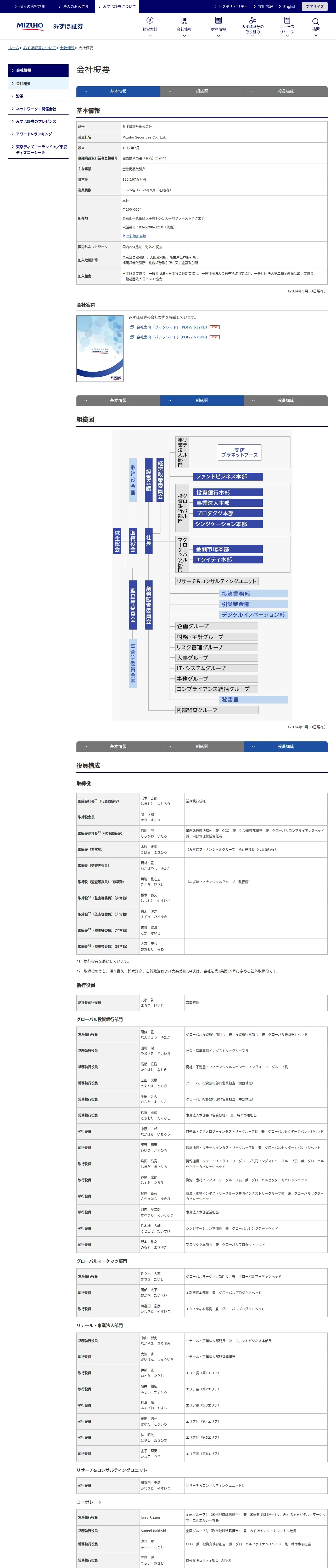Image resolution: width=336 pixels, height=1568 pixels.
Task: Click PDF badge beside パンフレット link
Action: point(215,337)
